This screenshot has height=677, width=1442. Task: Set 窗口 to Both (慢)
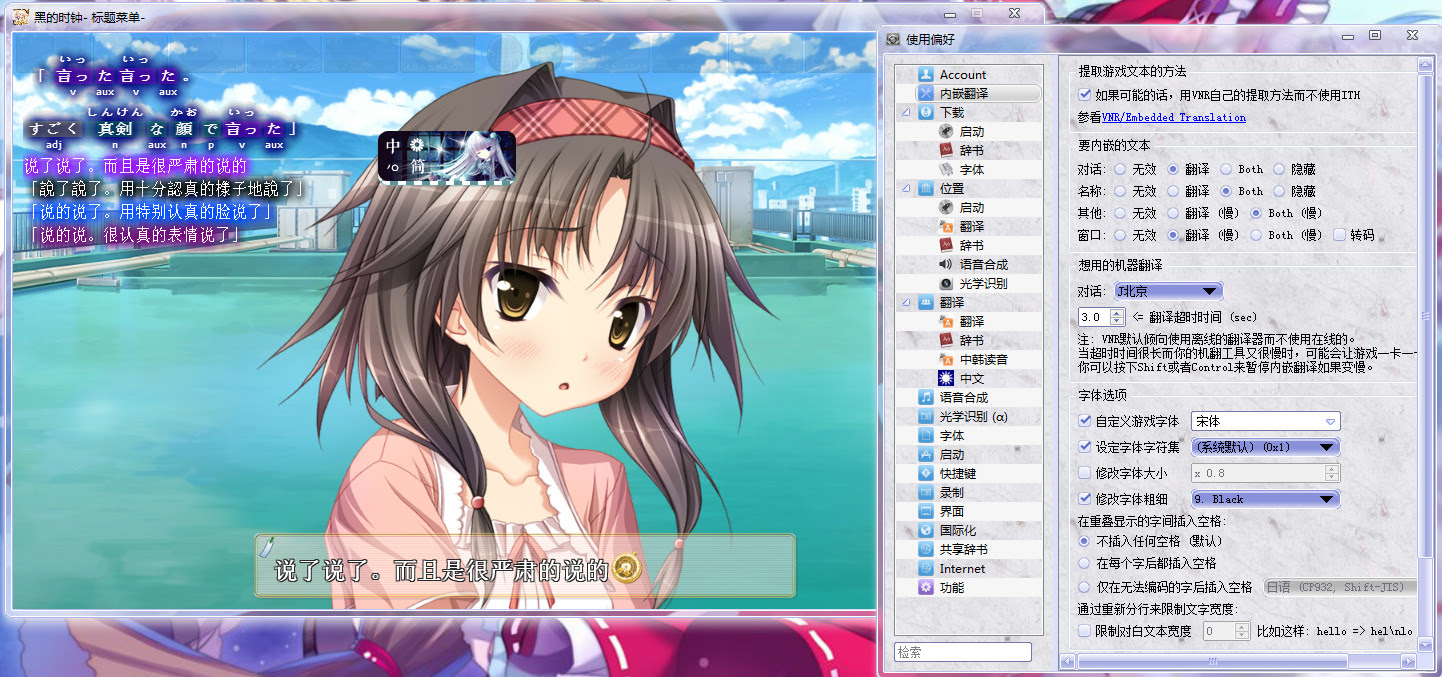tap(1256, 235)
